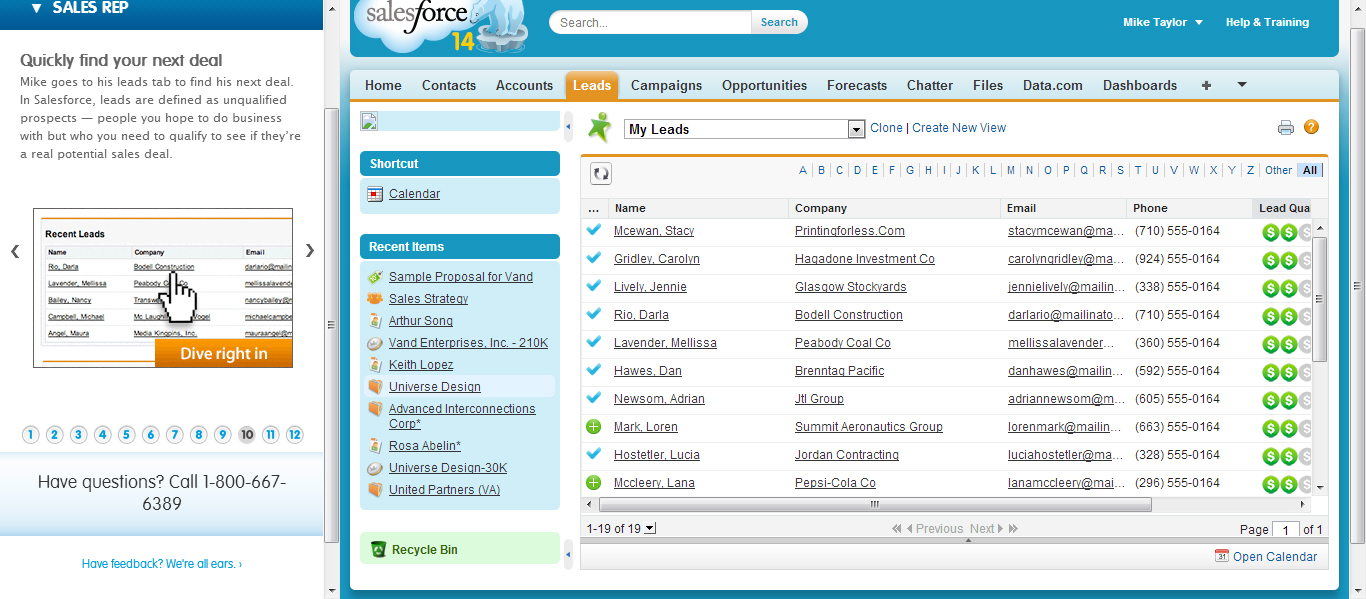The width and height of the screenshot is (1366, 599).
Task: Click blue checkmark next to Mcewan, Stacy
Action: pyautogui.click(x=594, y=231)
